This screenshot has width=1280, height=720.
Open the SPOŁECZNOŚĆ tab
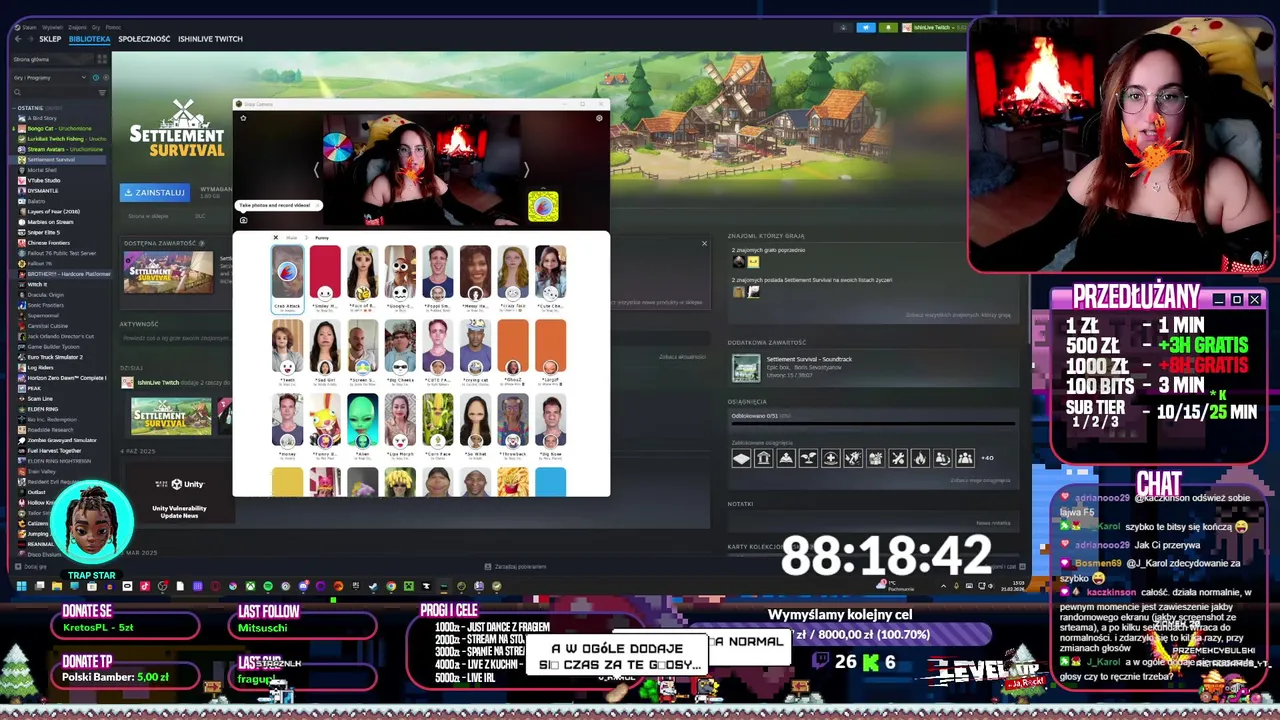pyautogui.click(x=144, y=39)
